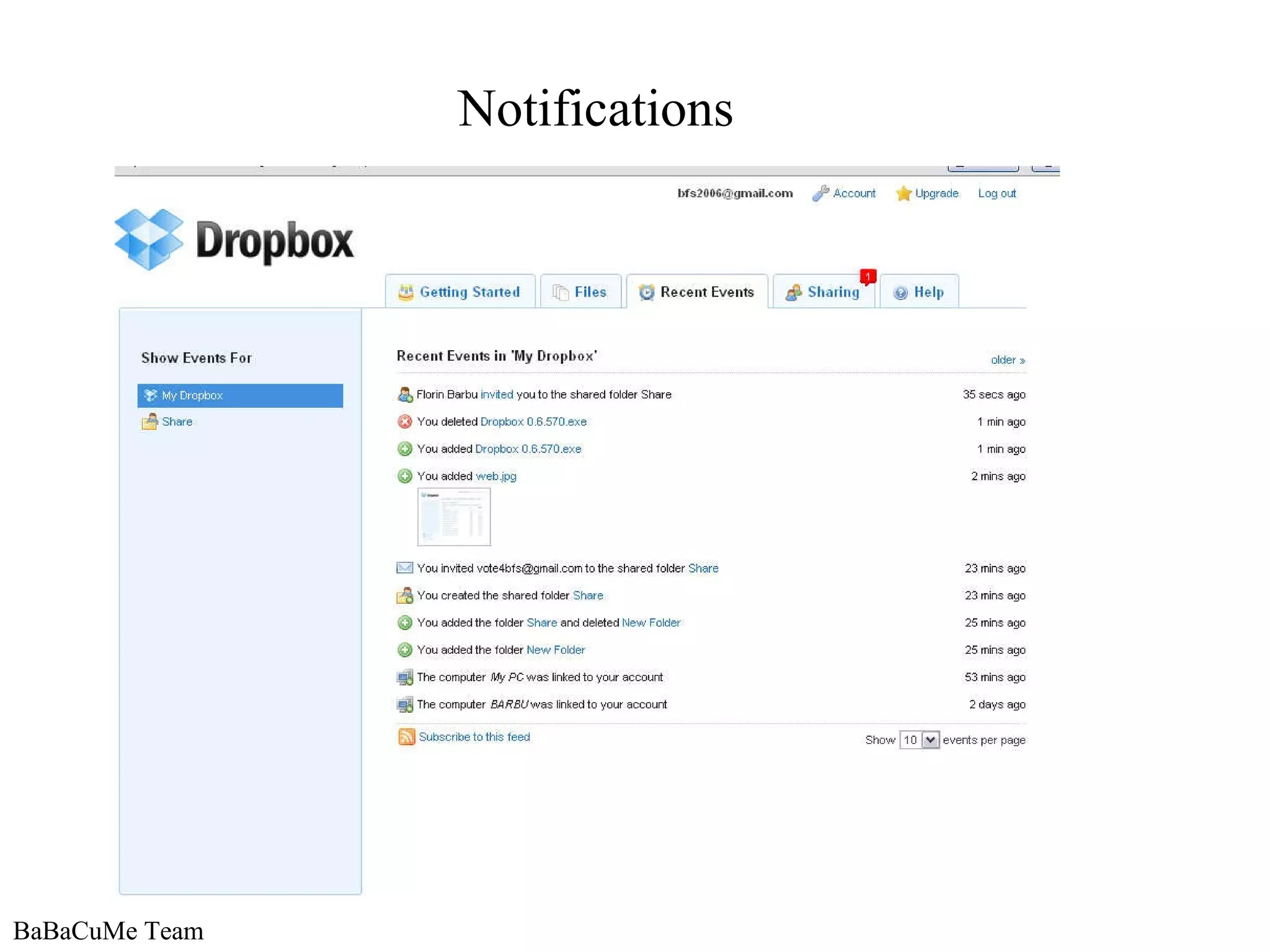The height and width of the screenshot is (952, 1270).
Task: Click the red notification badge on Sharing
Action: (x=868, y=276)
